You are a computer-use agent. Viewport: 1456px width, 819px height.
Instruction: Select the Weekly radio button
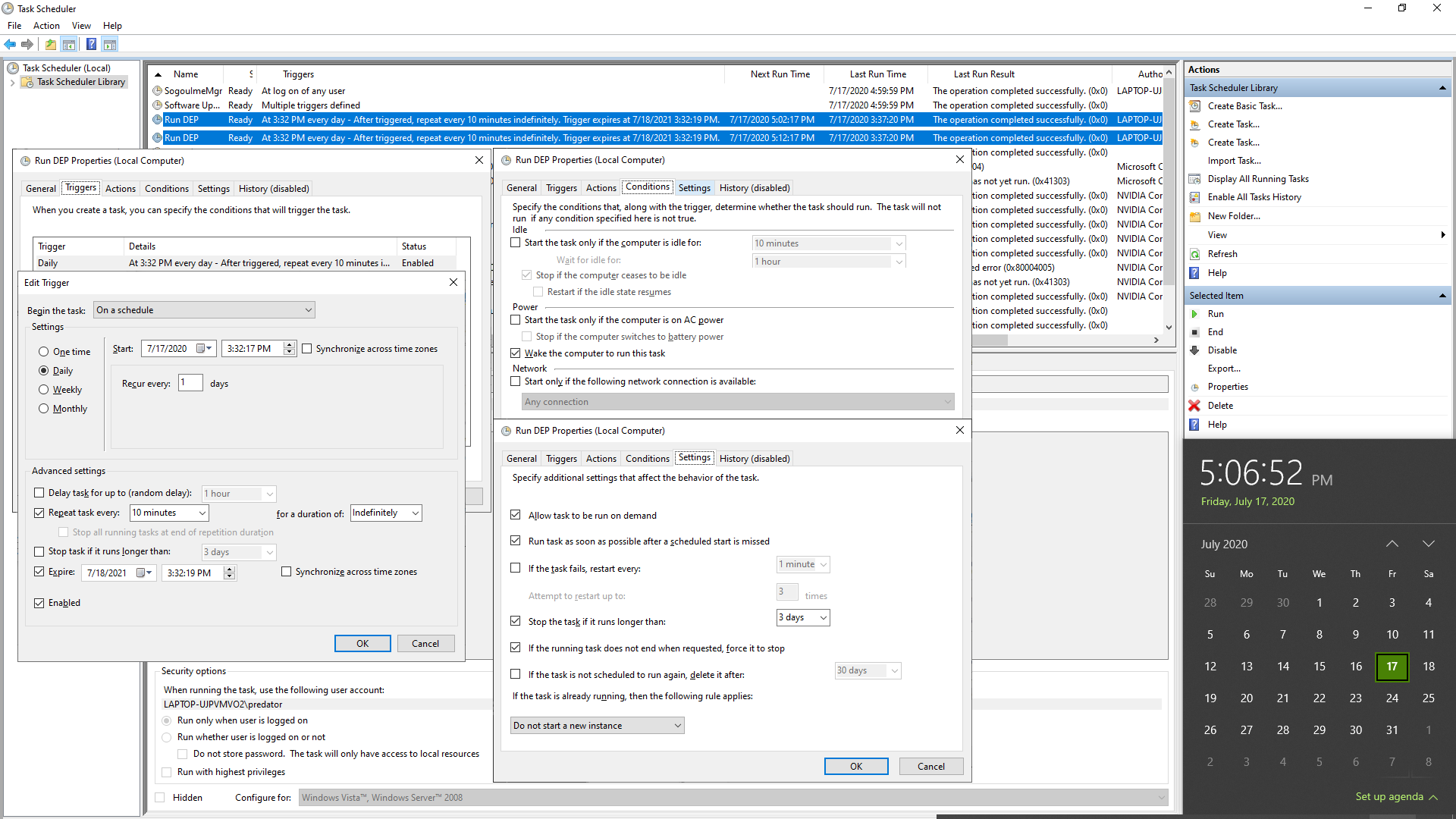point(44,390)
